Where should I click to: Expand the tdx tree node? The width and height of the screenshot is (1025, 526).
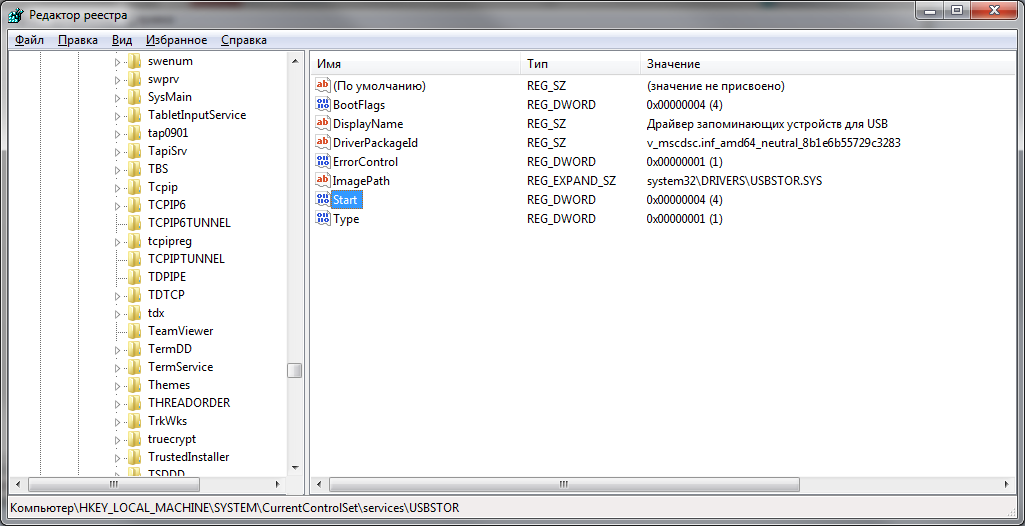point(118,314)
